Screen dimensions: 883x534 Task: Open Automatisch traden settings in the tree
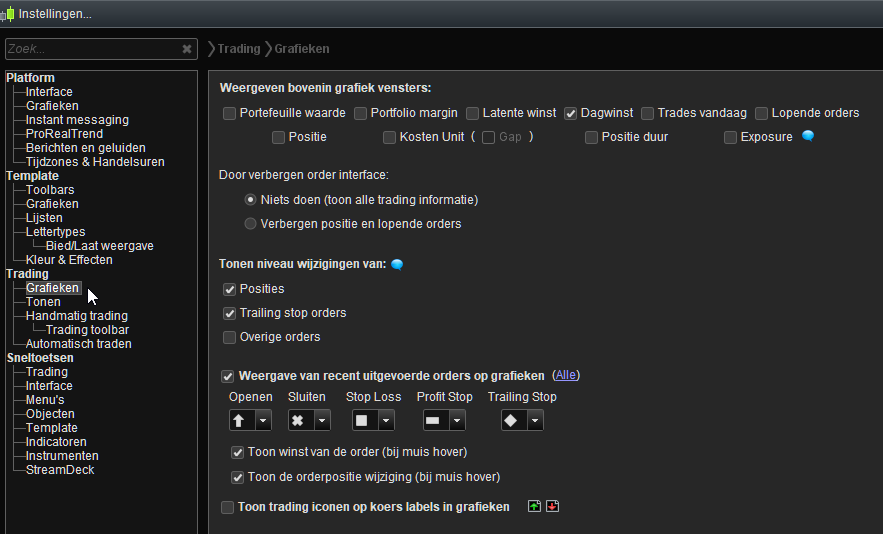78,344
